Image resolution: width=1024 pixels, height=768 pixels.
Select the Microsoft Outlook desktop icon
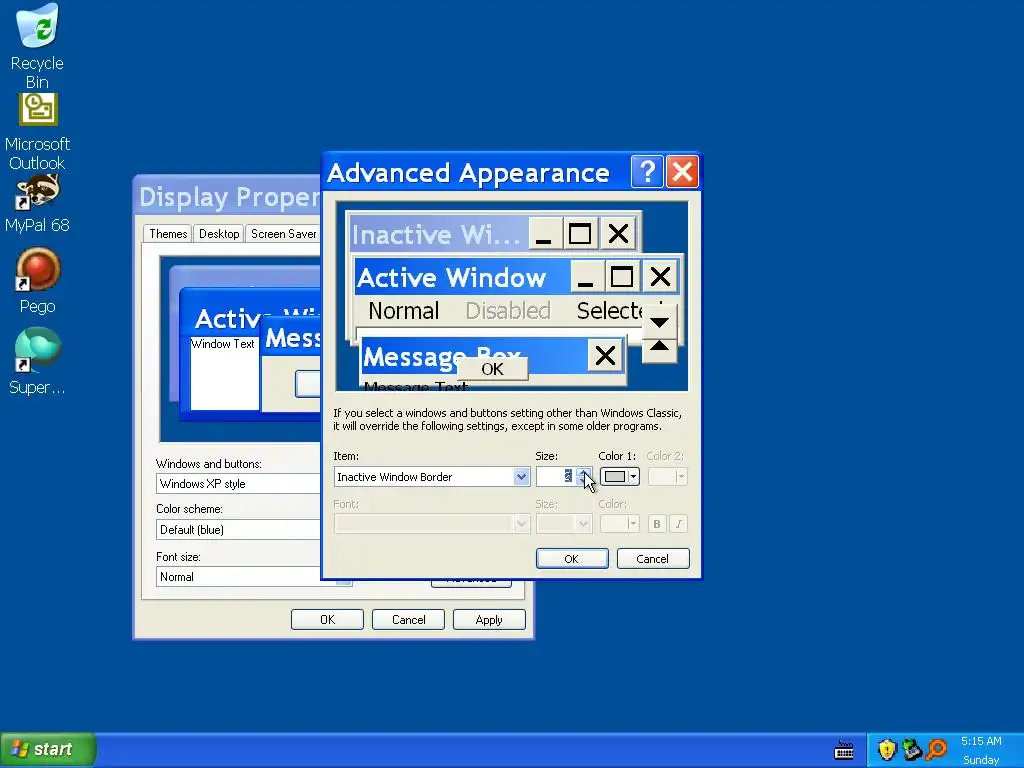37,132
